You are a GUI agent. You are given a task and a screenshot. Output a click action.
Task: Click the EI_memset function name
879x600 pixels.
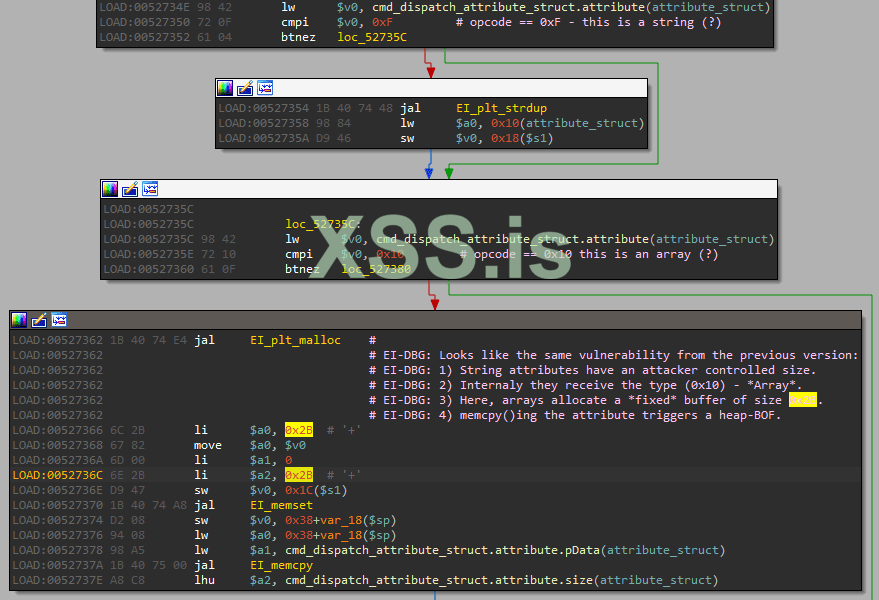(x=281, y=505)
